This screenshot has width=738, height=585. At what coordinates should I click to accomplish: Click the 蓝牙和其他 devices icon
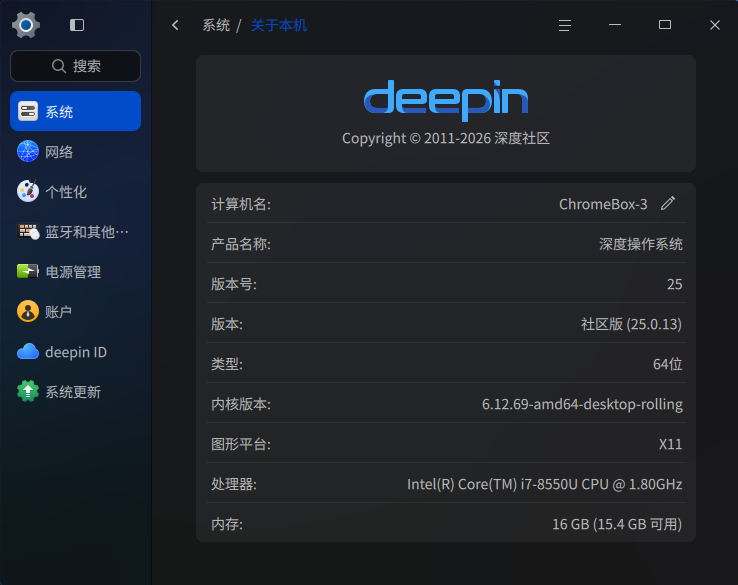[x=28, y=232]
